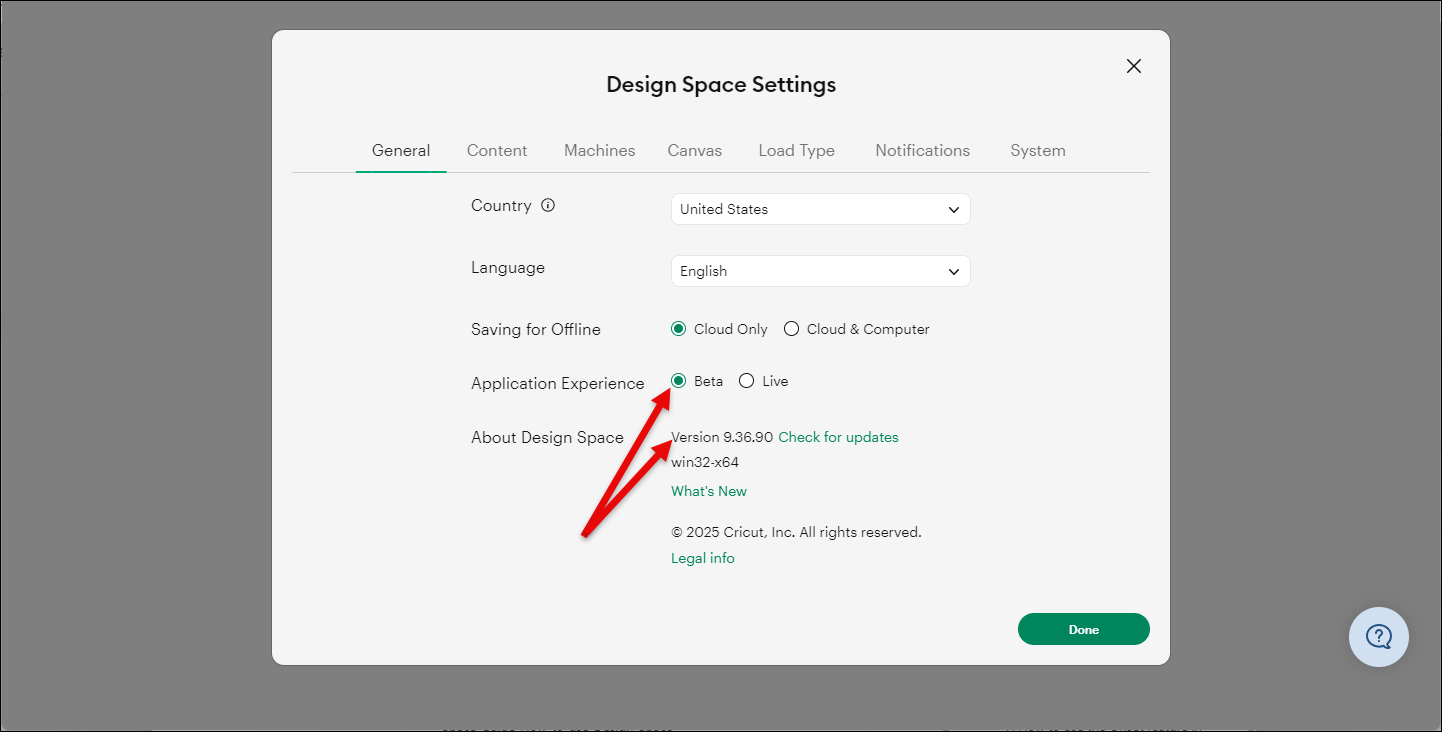Switch Application Experience to Live

746,380
